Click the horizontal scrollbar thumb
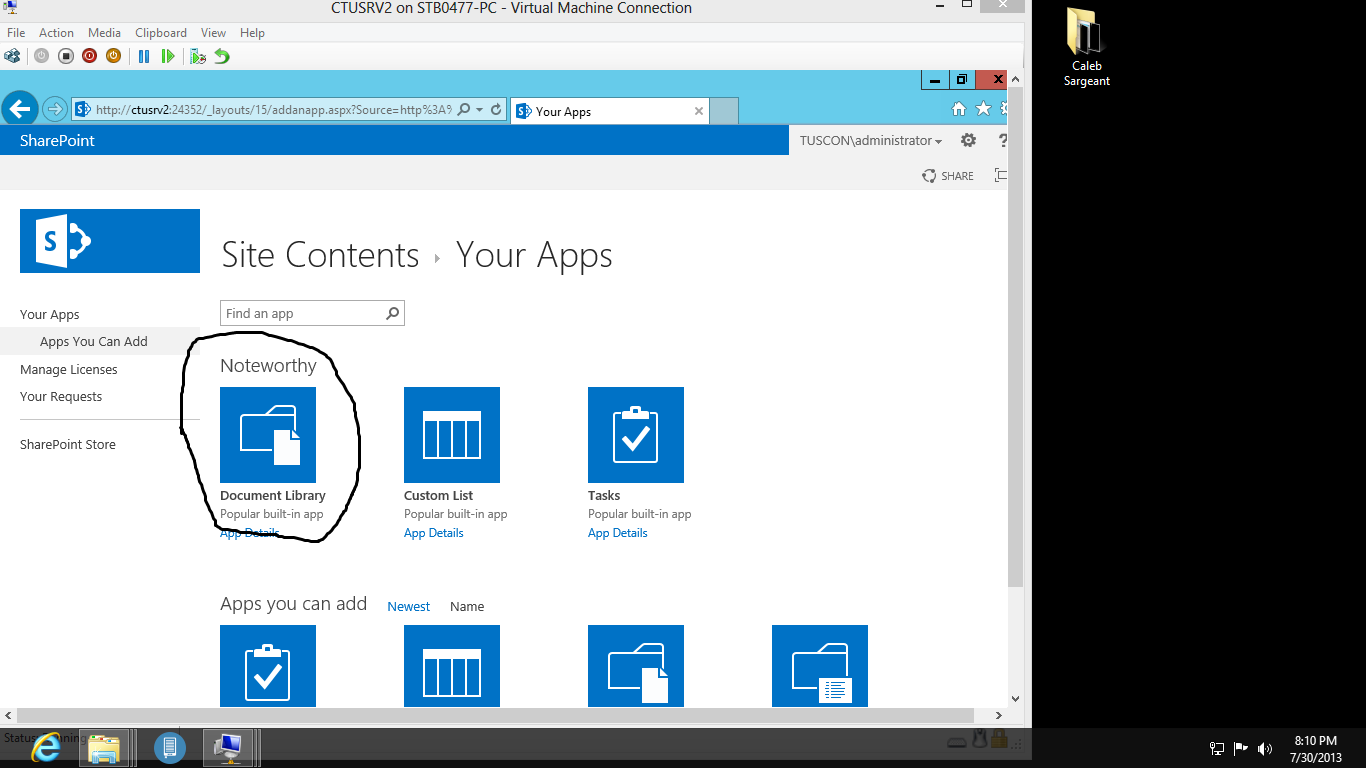Image resolution: width=1366 pixels, height=768 pixels. [496, 715]
